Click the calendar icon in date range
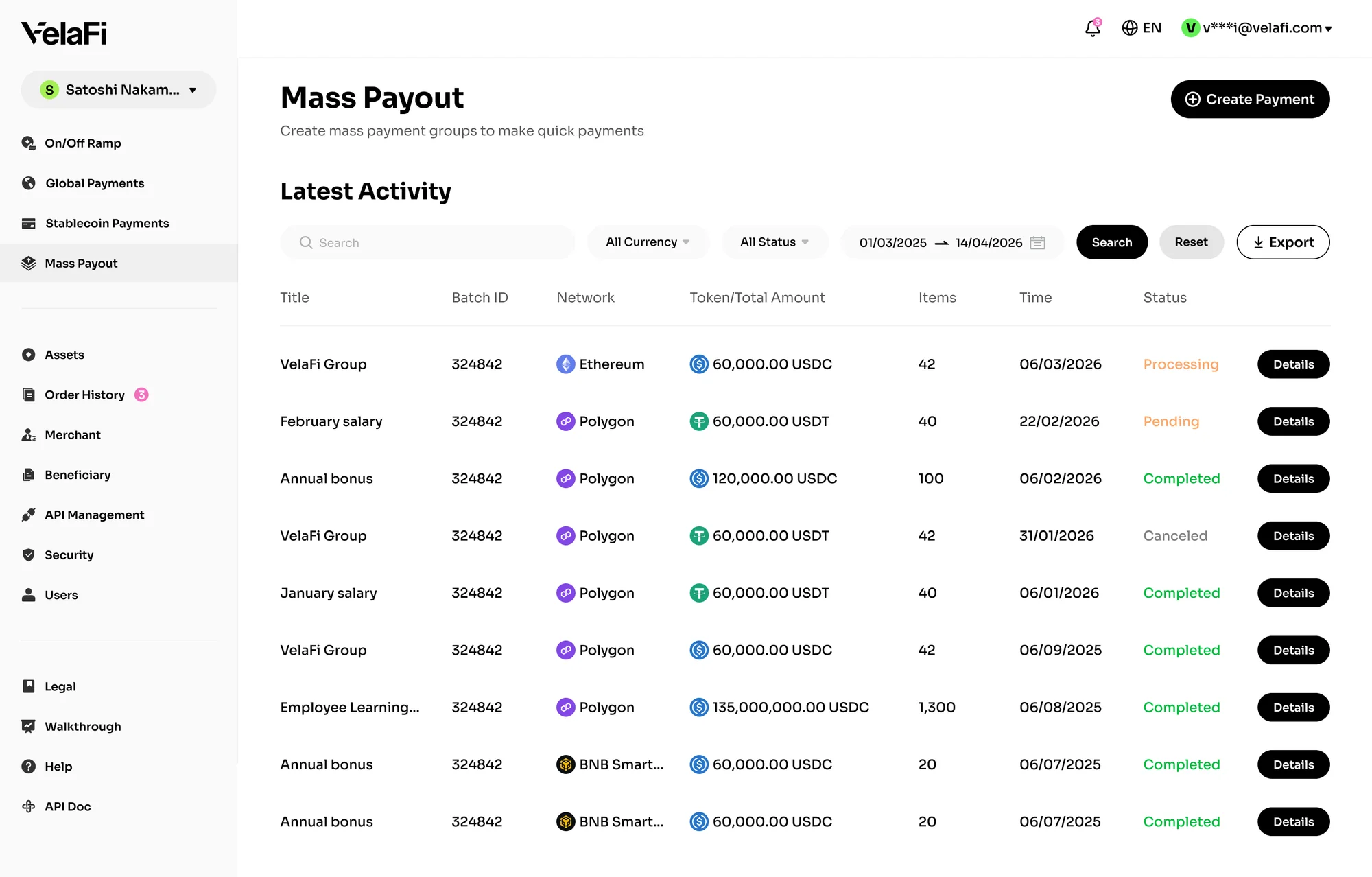Viewport: 1372px width, 877px height. pos(1037,243)
